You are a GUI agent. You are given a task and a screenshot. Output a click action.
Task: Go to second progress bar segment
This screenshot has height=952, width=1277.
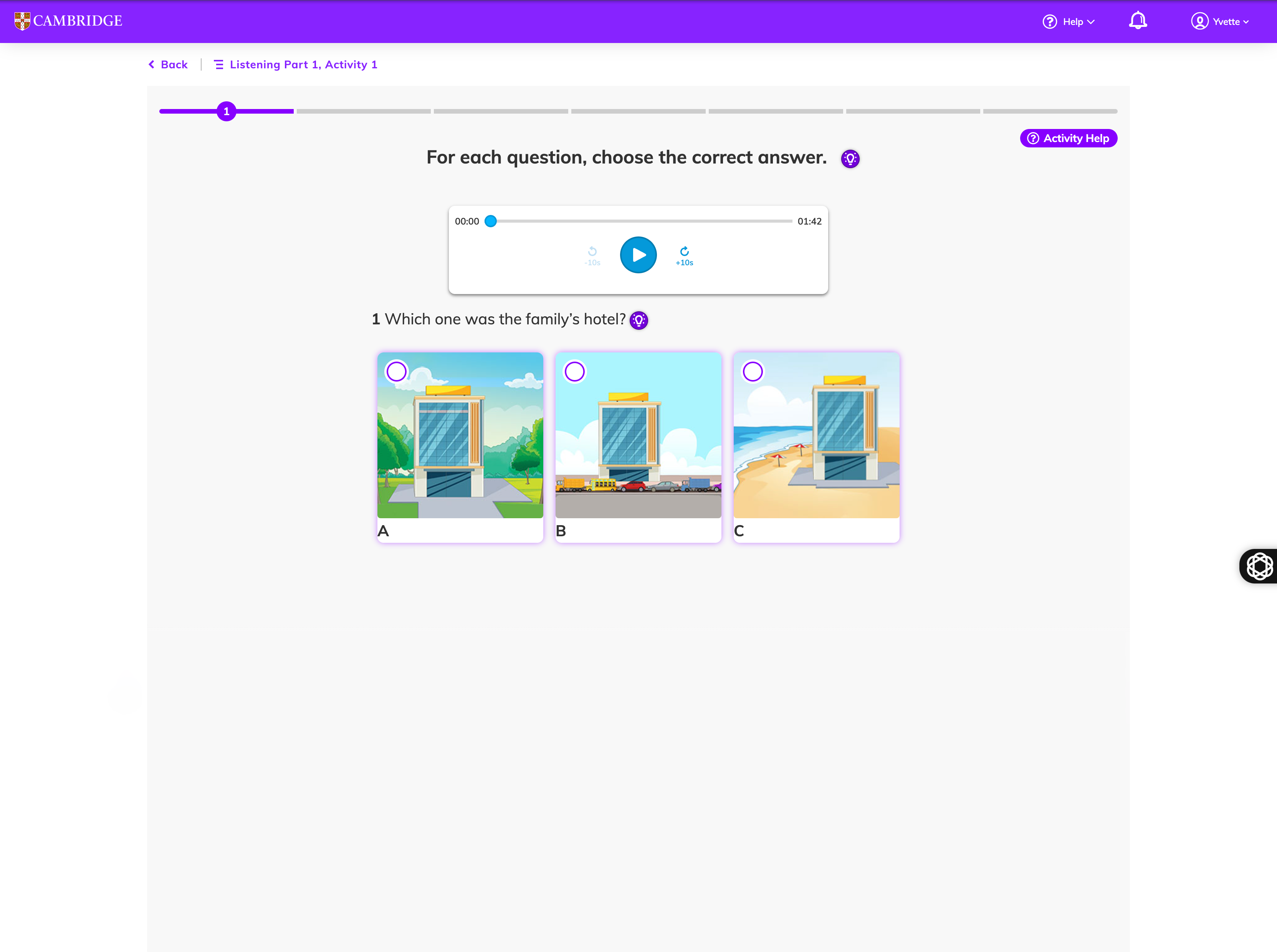[364, 111]
